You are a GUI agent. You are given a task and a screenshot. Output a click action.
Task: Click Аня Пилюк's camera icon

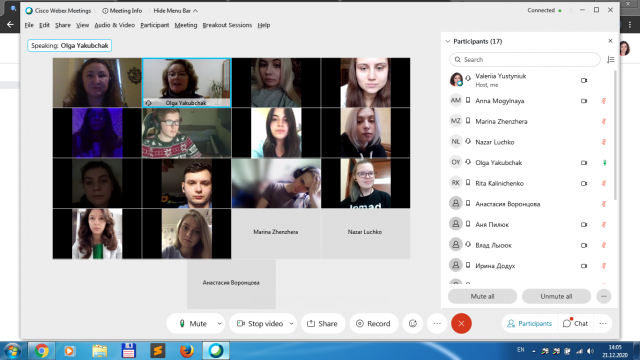(584, 224)
